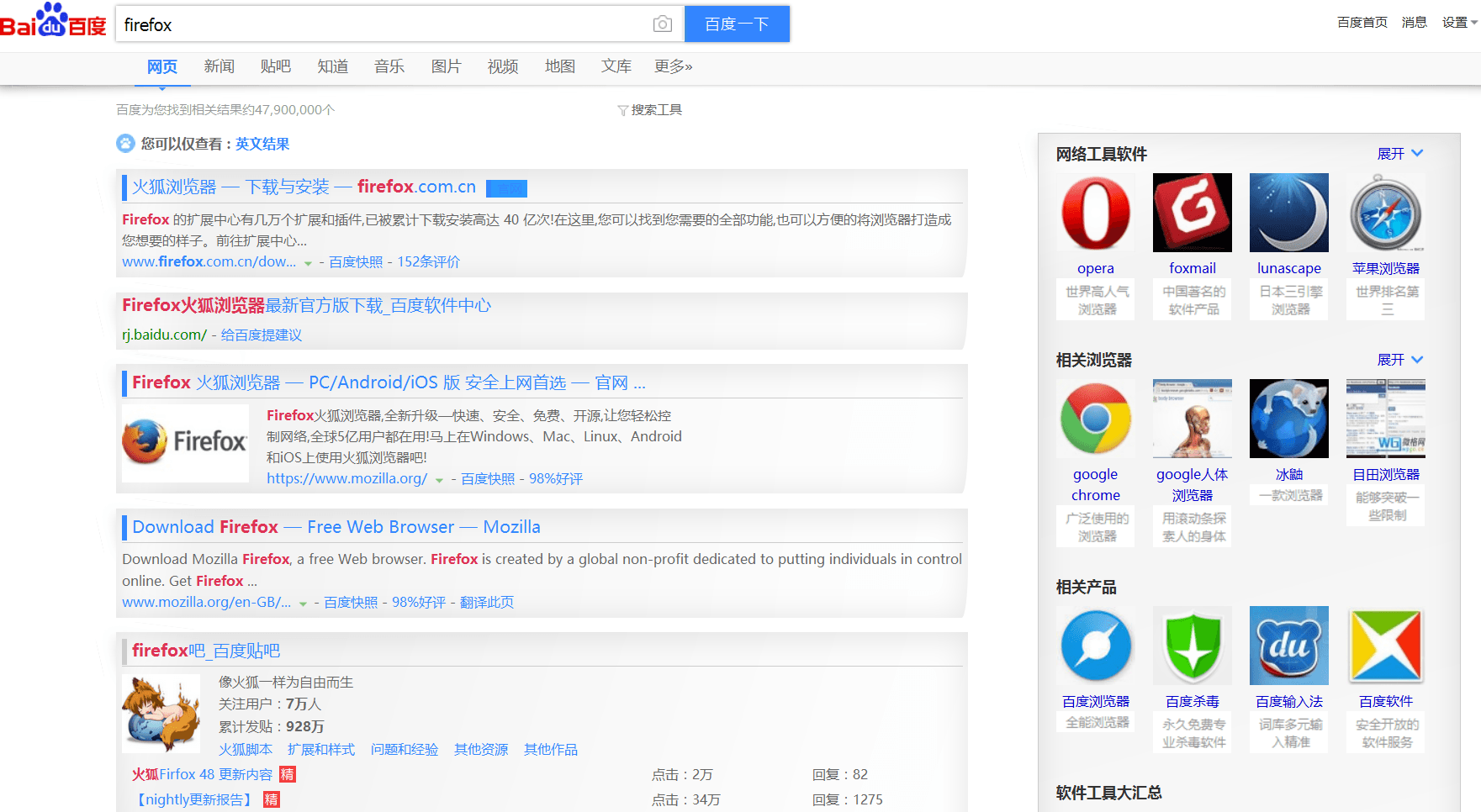Image resolution: width=1481 pixels, height=812 pixels.
Task: Open the google人体浏览器 thumbnail
Action: pyautogui.click(x=1192, y=419)
